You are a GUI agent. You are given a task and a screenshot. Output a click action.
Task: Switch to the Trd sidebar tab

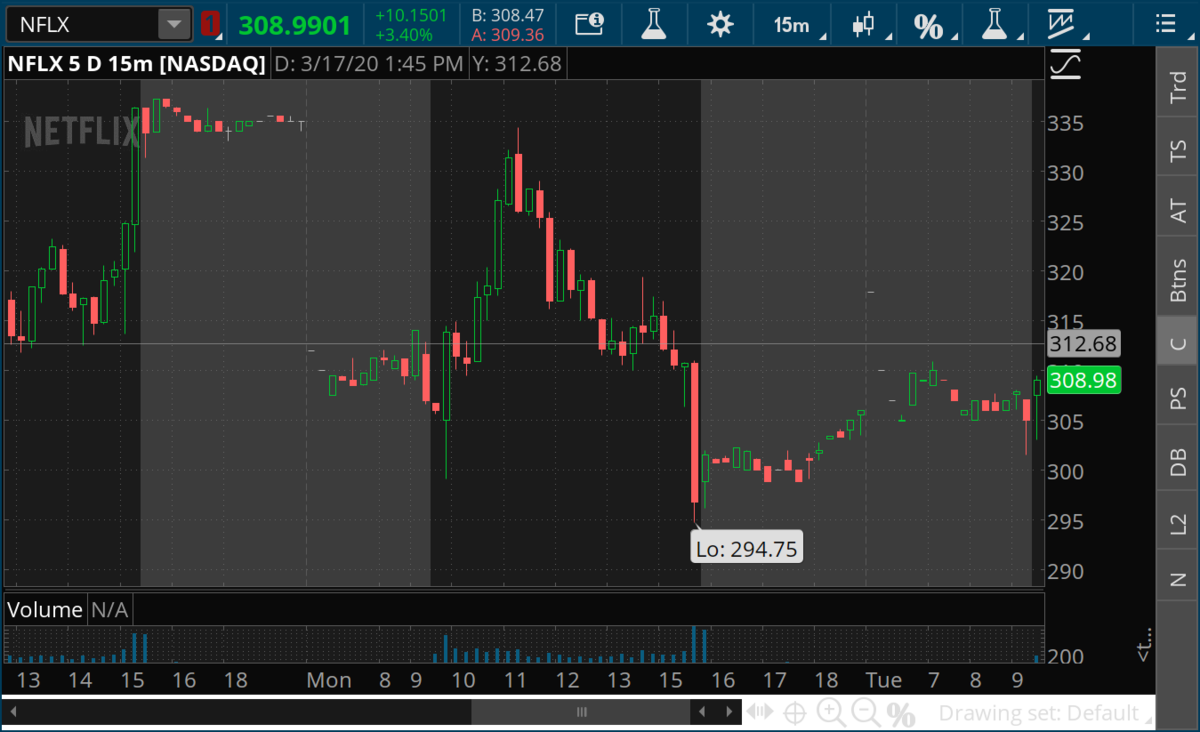(1178, 86)
